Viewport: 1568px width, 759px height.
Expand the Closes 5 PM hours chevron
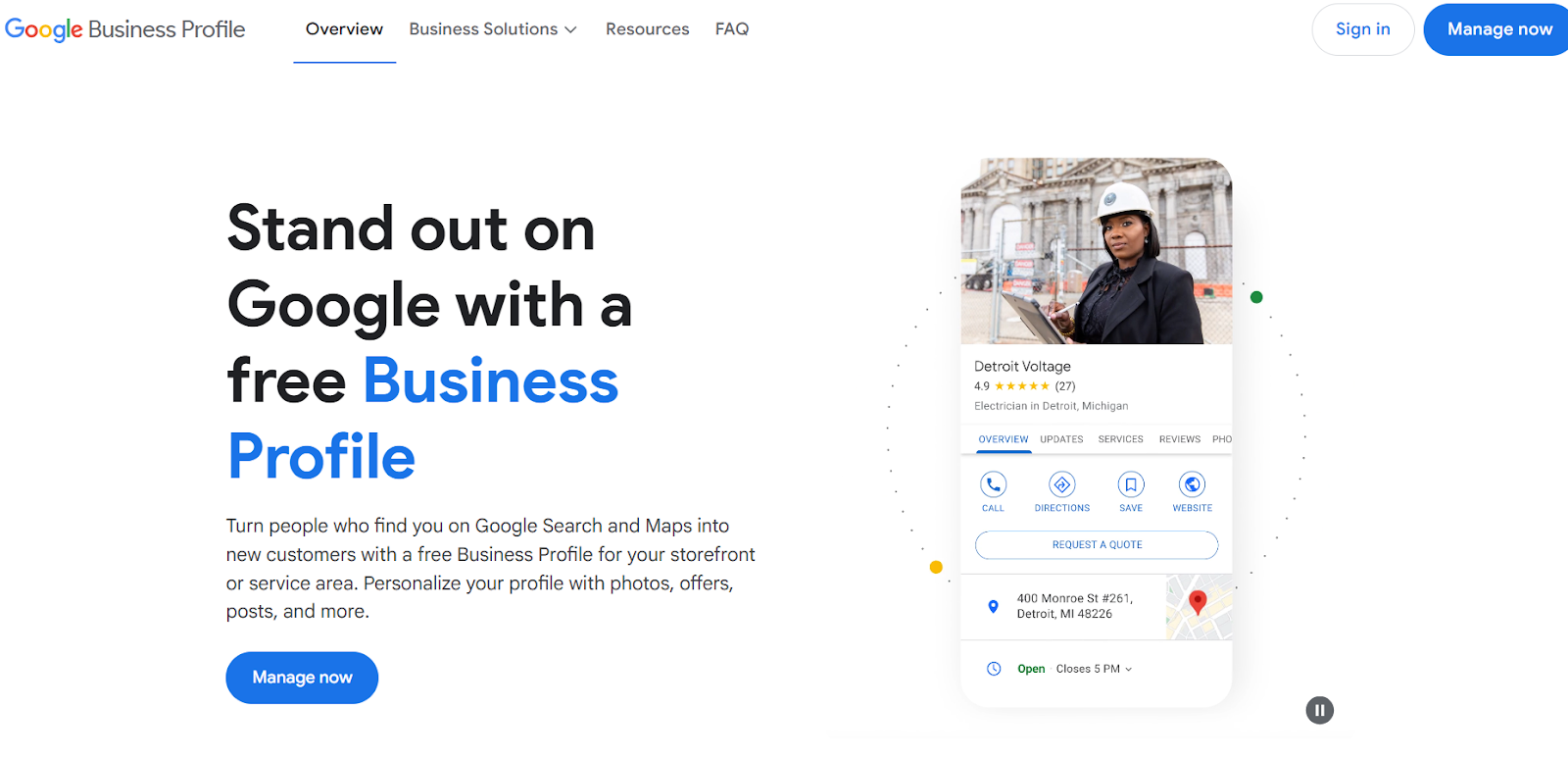coord(1129,670)
